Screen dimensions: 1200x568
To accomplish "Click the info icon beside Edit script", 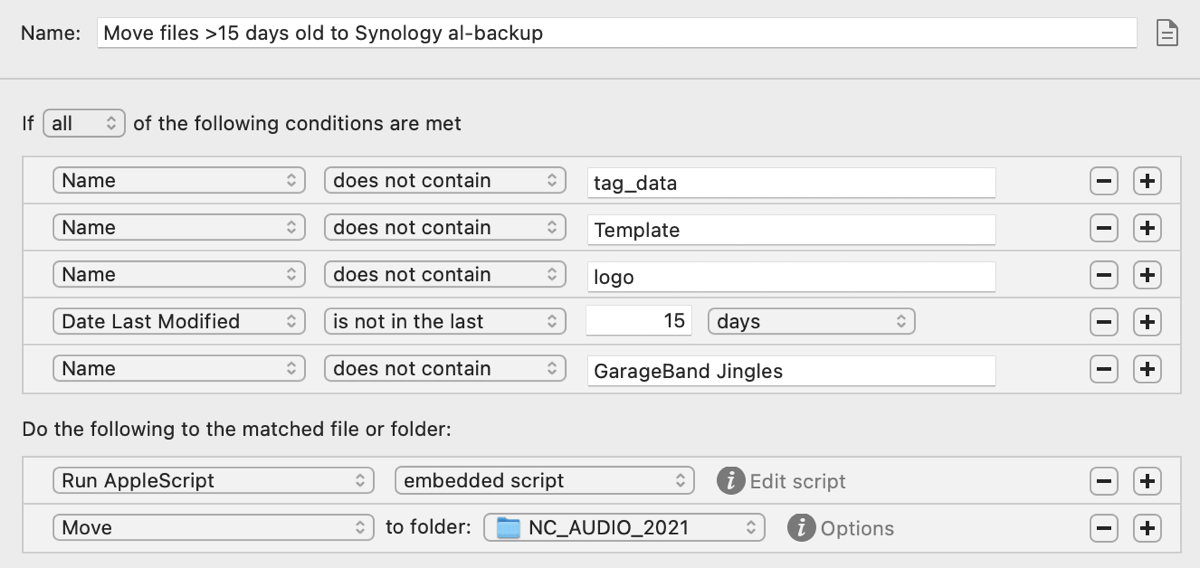I will (x=731, y=481).
